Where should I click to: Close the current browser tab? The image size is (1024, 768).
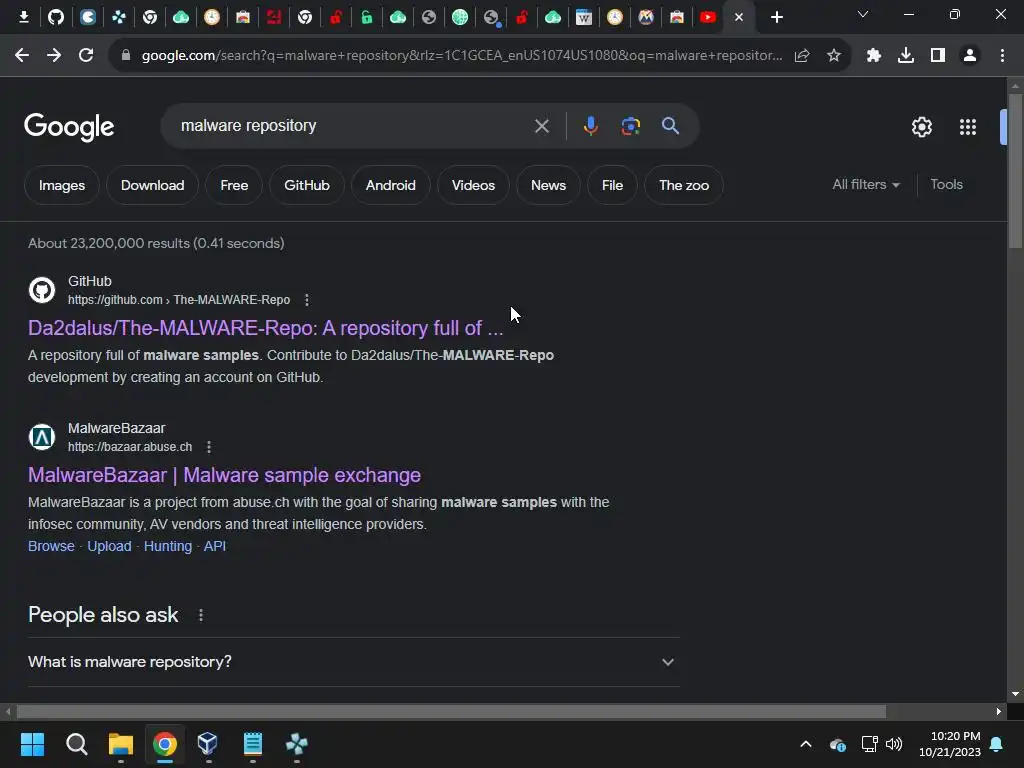point(739,18)
